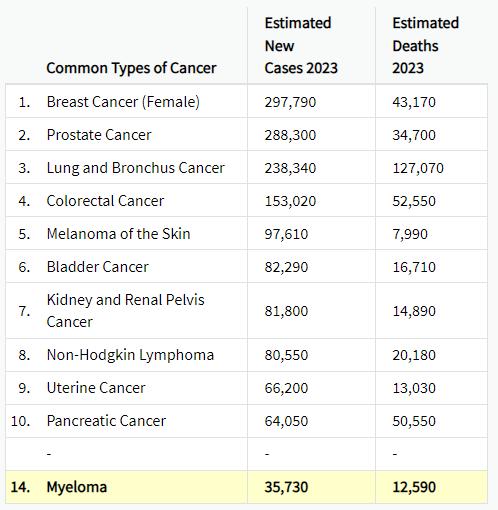Click the Colorectal Cancer entry

pos(105,201)
